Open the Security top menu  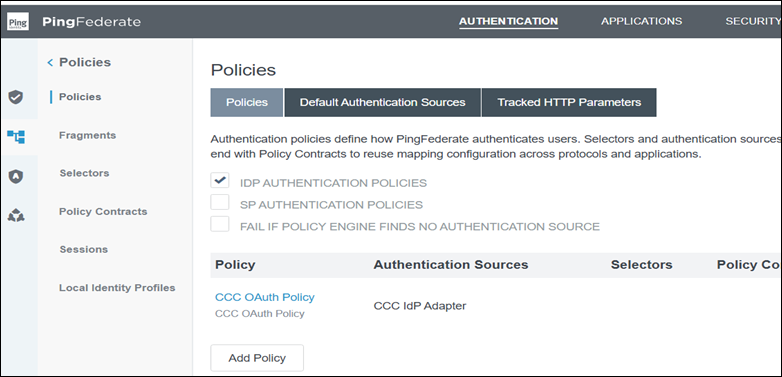tap(753, 21)
